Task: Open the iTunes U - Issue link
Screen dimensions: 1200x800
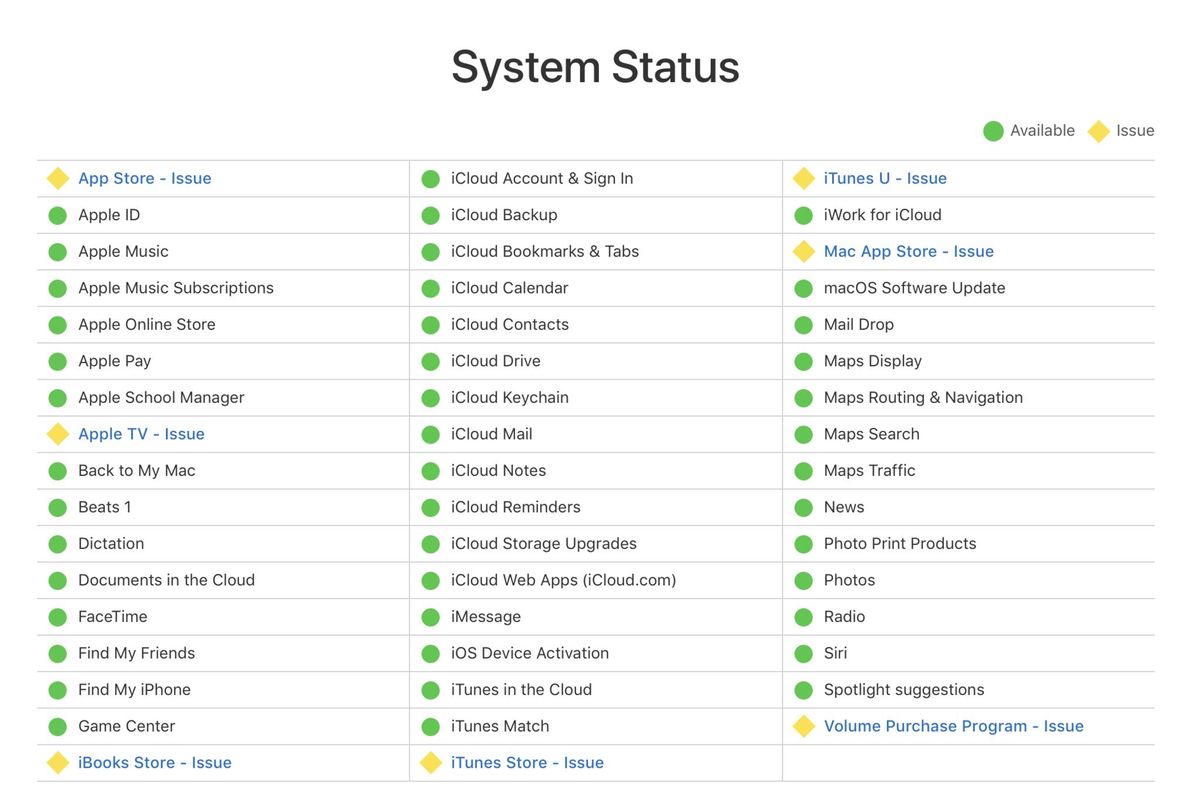Action: 885,178
